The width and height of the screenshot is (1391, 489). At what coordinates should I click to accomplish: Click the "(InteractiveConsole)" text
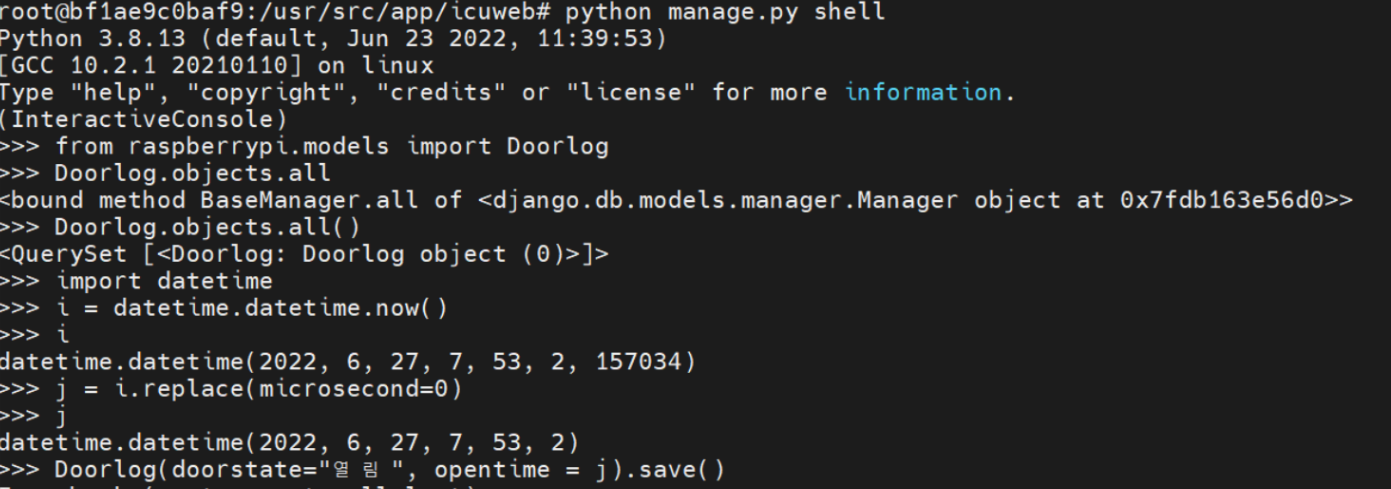[x=144, y=119]
